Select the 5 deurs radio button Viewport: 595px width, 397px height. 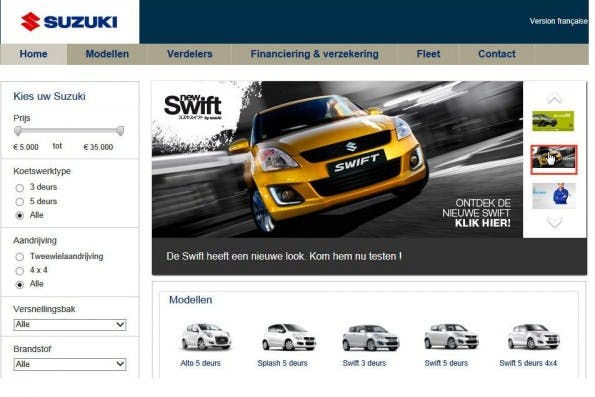[20, 202]
